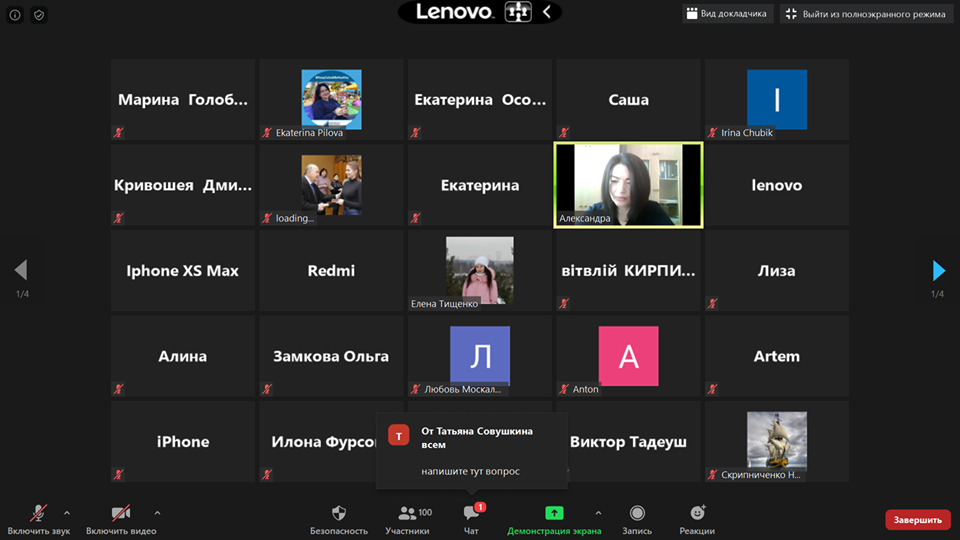The height and width of the screenshot is (540, 960).
Task: Expand video options arrow beside camera
Action: 157,513
